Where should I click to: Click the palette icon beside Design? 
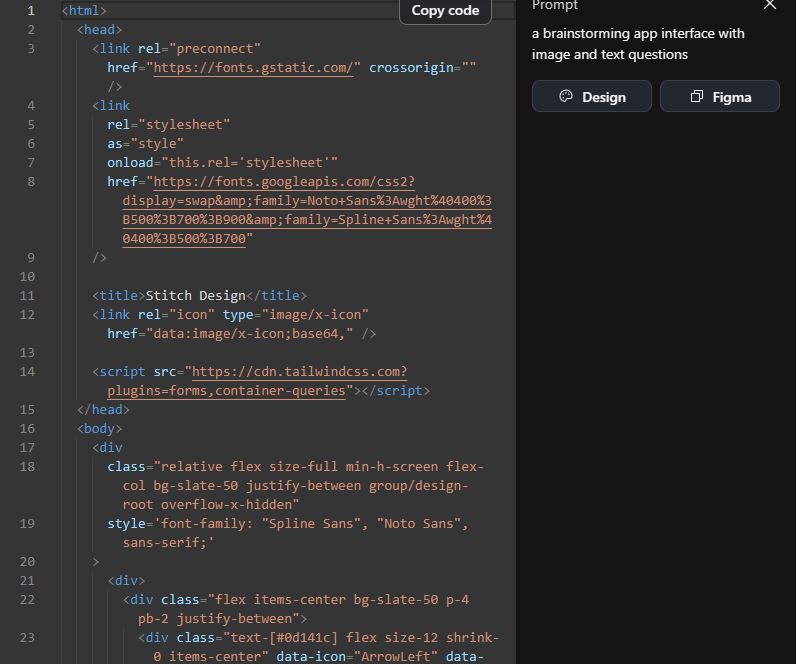pyautogui.click(x=566, y=97)
